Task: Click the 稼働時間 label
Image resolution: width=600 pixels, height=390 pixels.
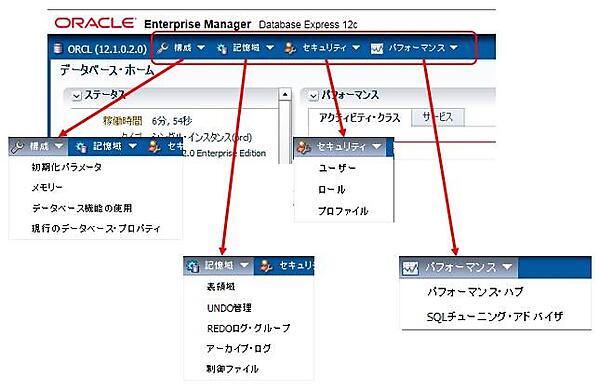Action: (x=122, y=121)
